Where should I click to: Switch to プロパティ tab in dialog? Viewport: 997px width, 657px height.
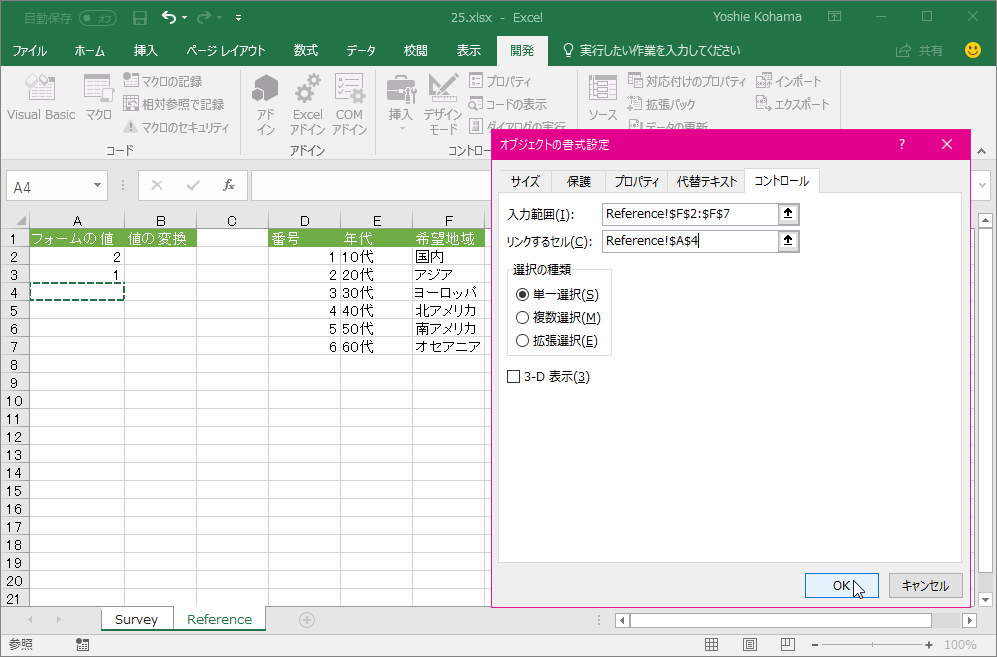(636, 181)
